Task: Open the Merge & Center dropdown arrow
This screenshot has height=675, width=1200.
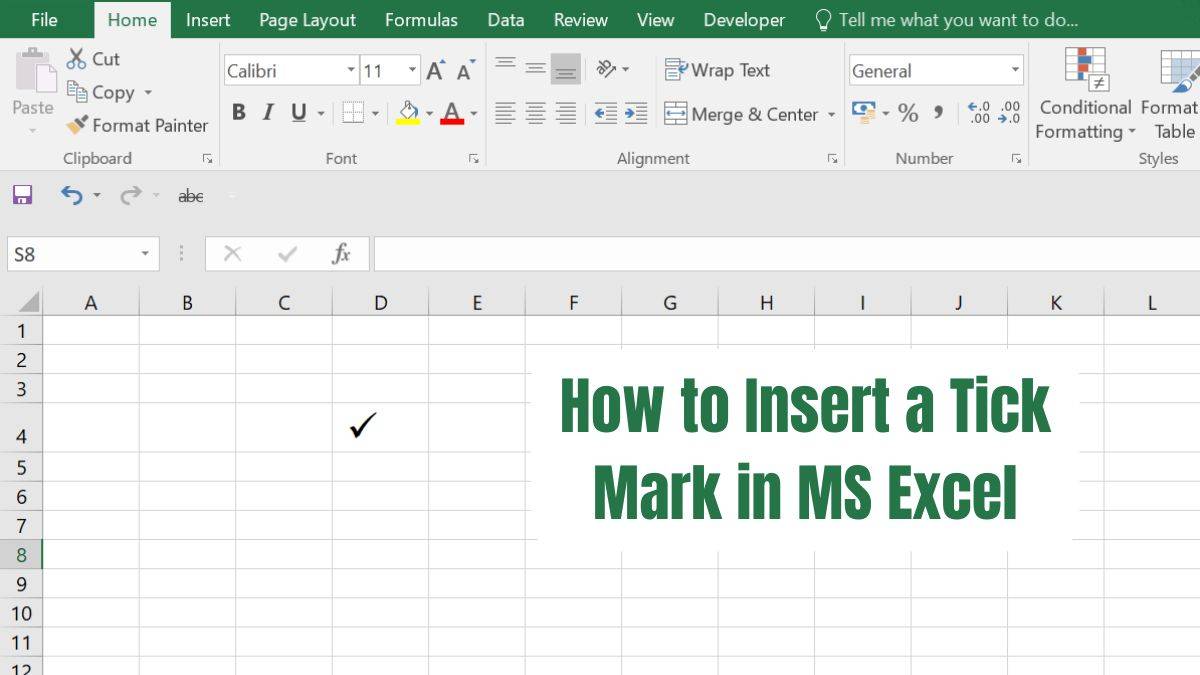Action: coord(833,114)
